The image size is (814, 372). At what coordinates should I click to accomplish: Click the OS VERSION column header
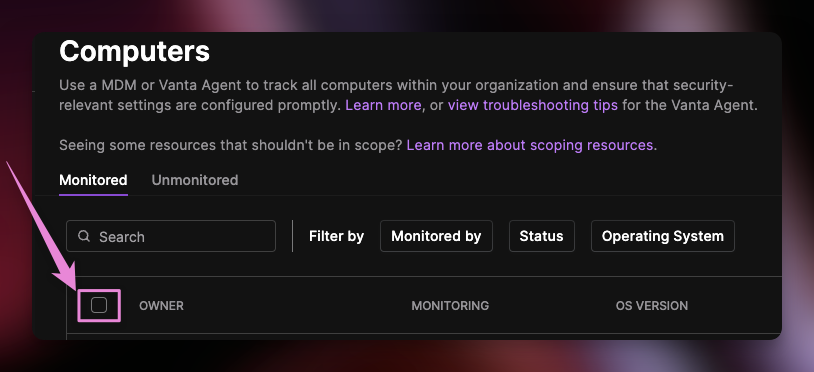652,306
